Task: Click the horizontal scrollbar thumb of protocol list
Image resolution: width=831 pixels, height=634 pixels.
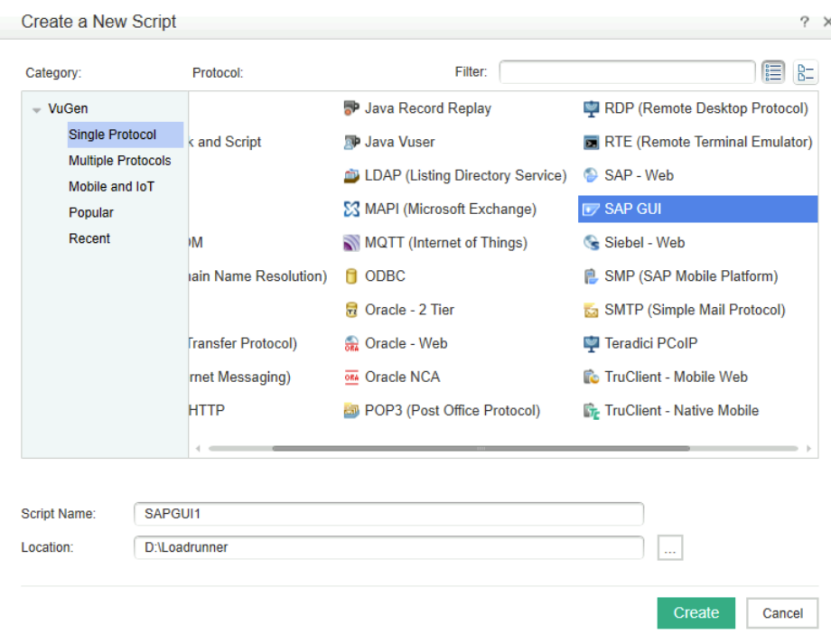Action: (x=481, y=448)
